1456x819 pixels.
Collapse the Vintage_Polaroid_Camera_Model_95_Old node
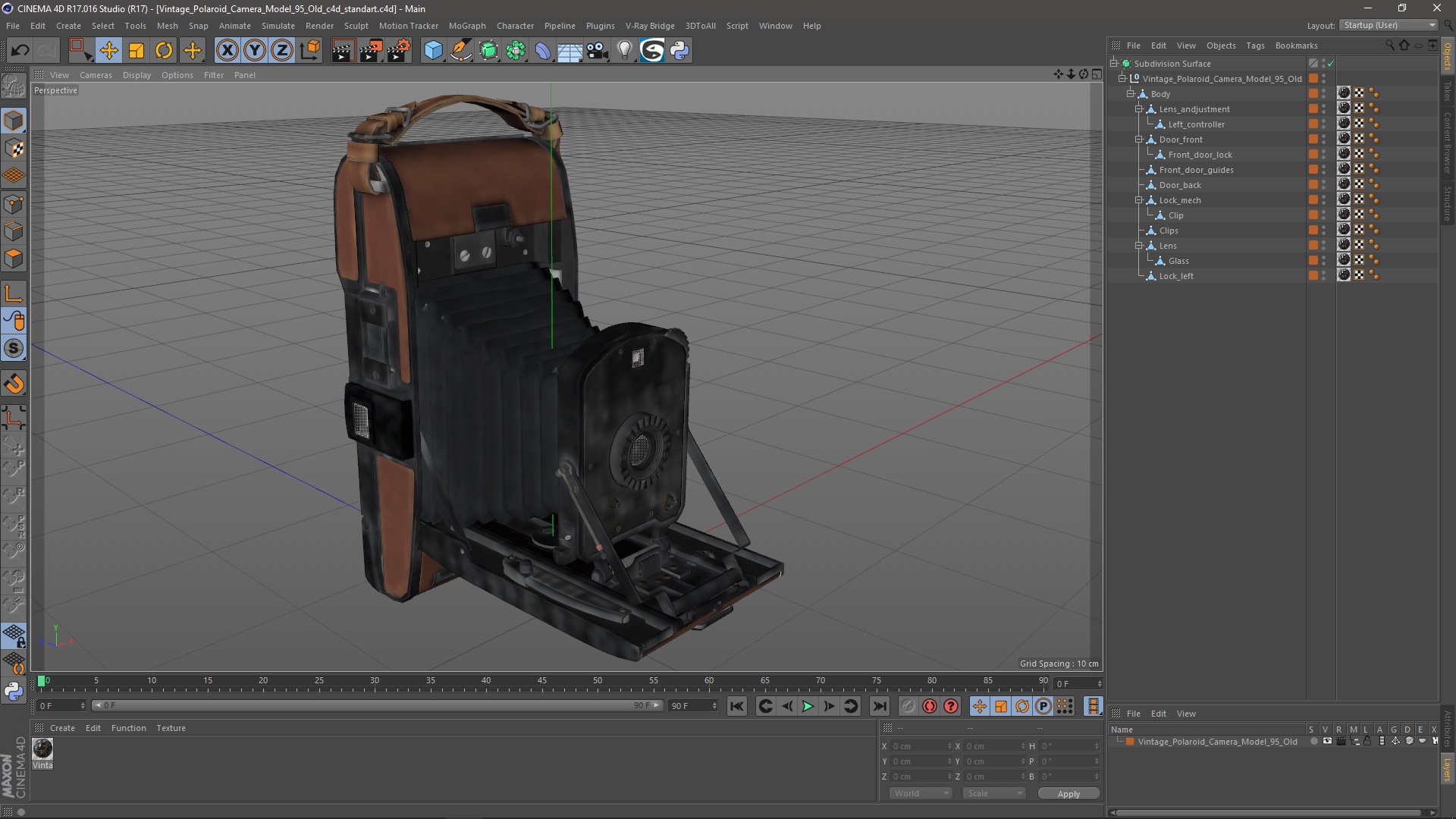pos(1122,79)
